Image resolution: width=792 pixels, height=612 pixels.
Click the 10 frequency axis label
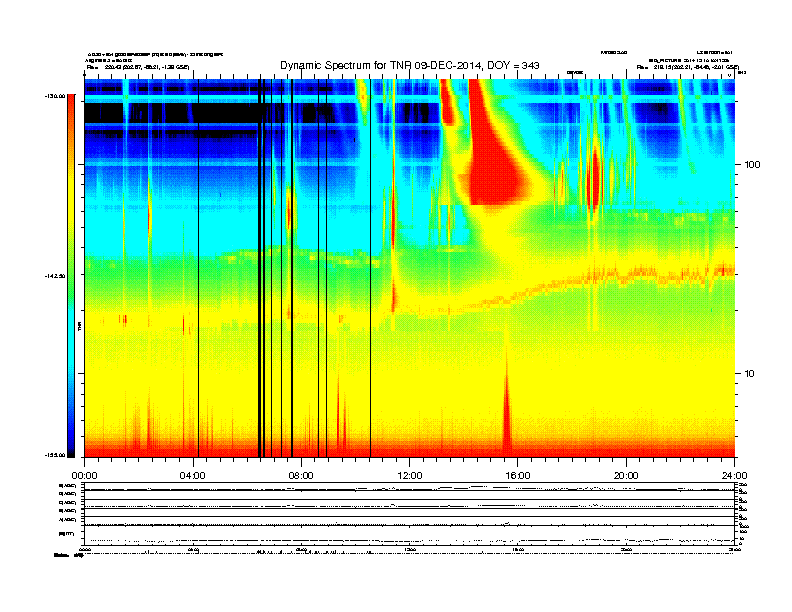click(x=749, y=374)
